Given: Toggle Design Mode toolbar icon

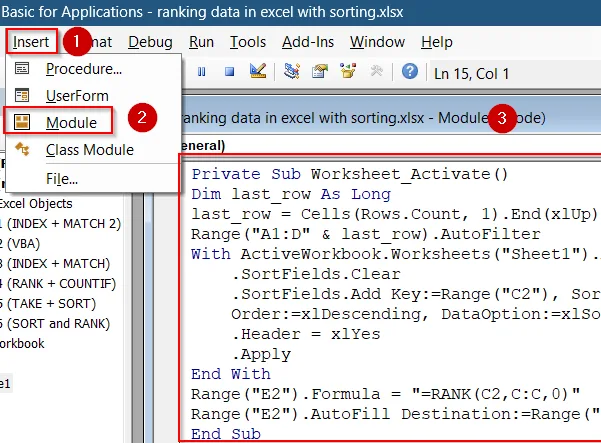Looking at the screenshot, I should (x=258, y=71).
